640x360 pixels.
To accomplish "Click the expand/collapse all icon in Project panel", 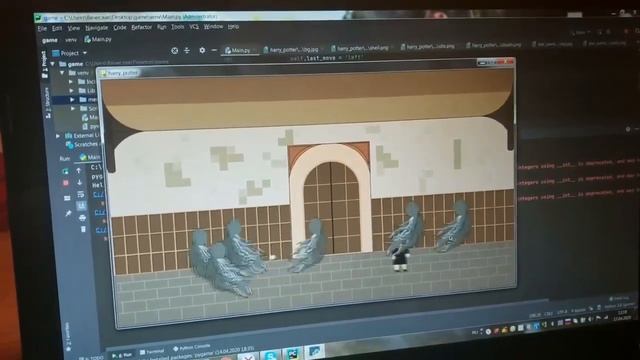I will click(187, 51).
